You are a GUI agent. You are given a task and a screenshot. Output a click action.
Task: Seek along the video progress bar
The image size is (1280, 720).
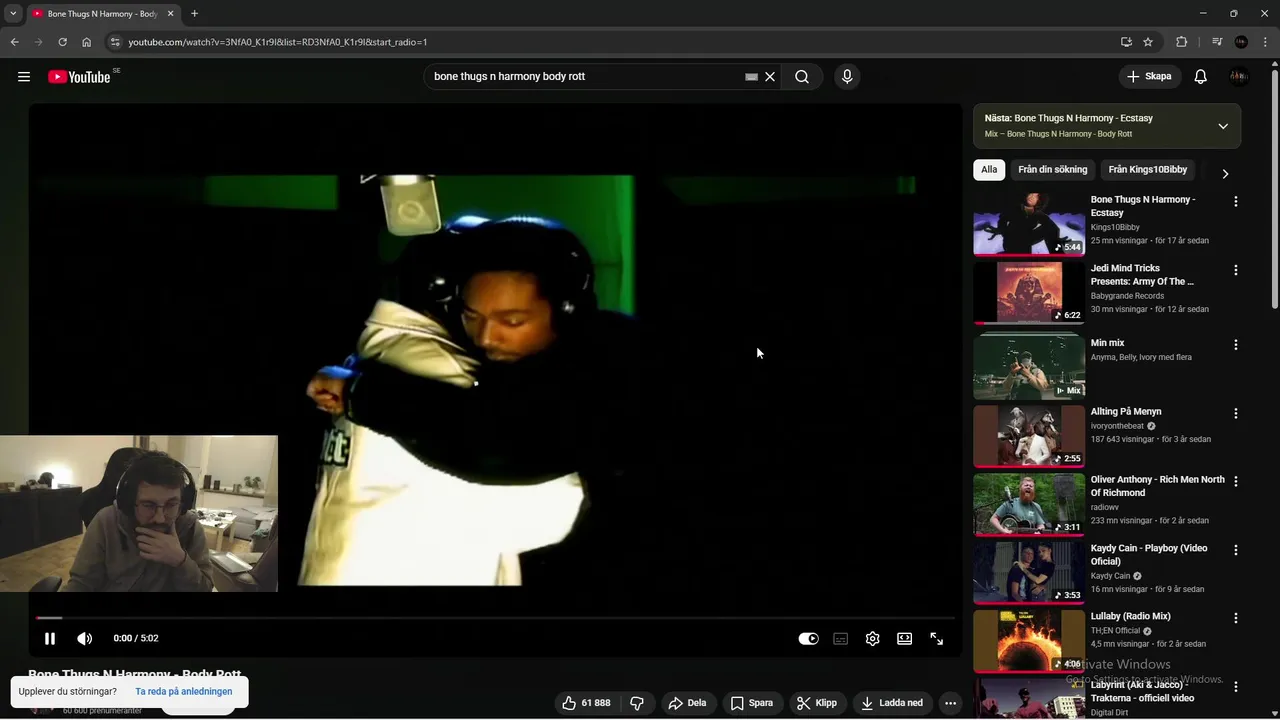[x=495, y=618]
